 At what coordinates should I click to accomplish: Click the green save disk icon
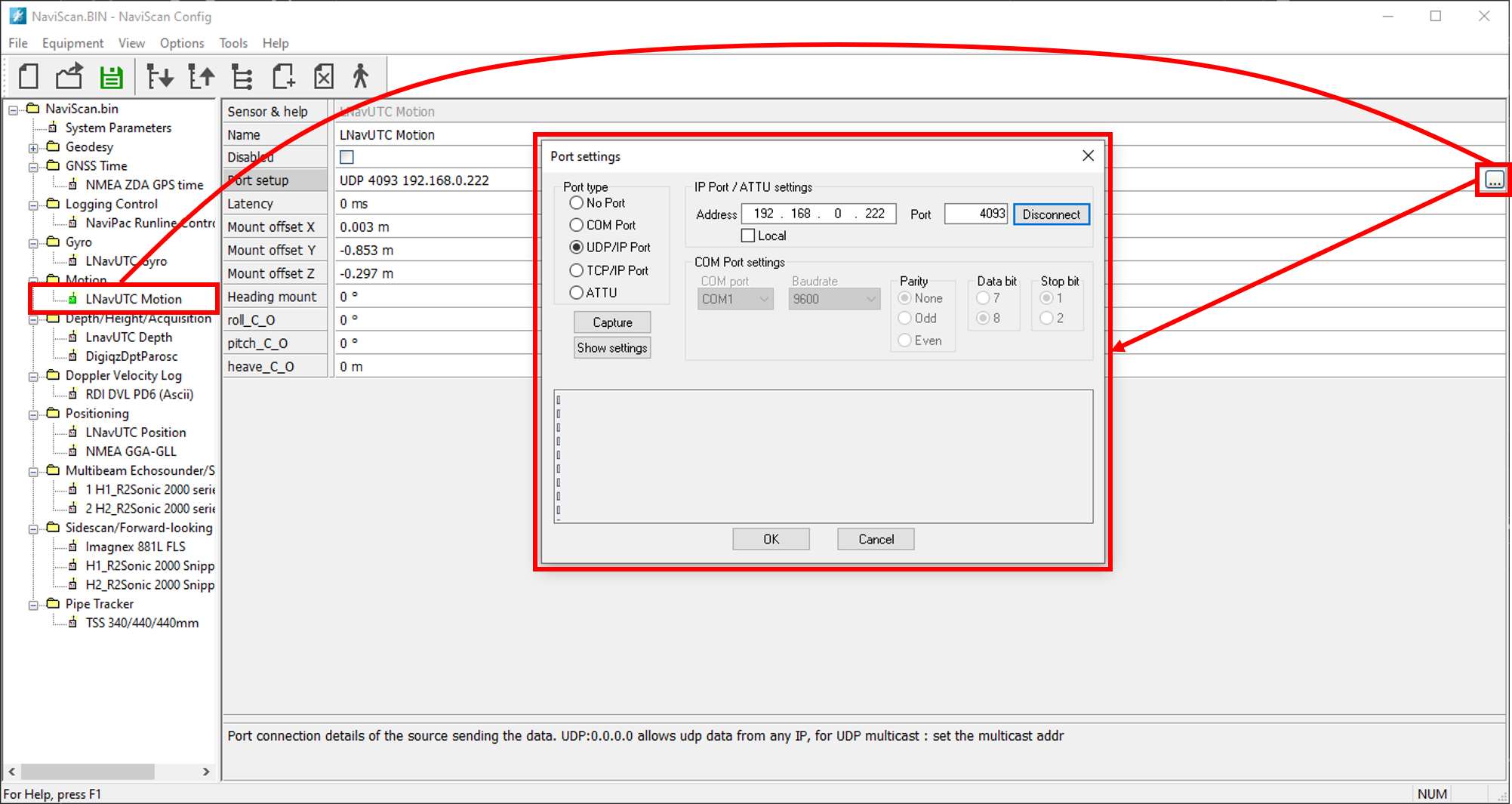pos(112,76)
